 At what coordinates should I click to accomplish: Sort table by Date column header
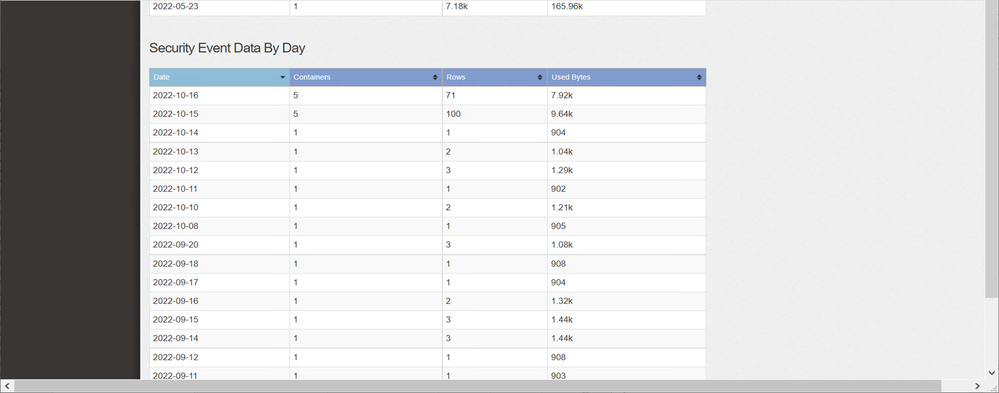click(x=219, y=77)
